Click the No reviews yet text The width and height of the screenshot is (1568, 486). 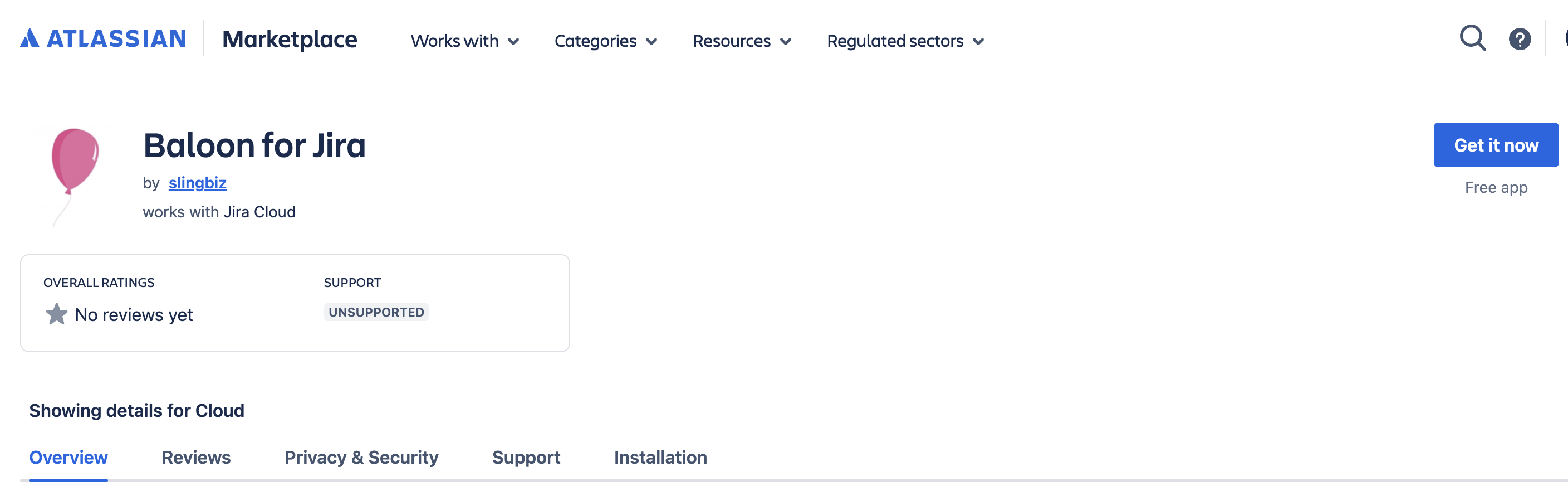click(x=133, y=314)
